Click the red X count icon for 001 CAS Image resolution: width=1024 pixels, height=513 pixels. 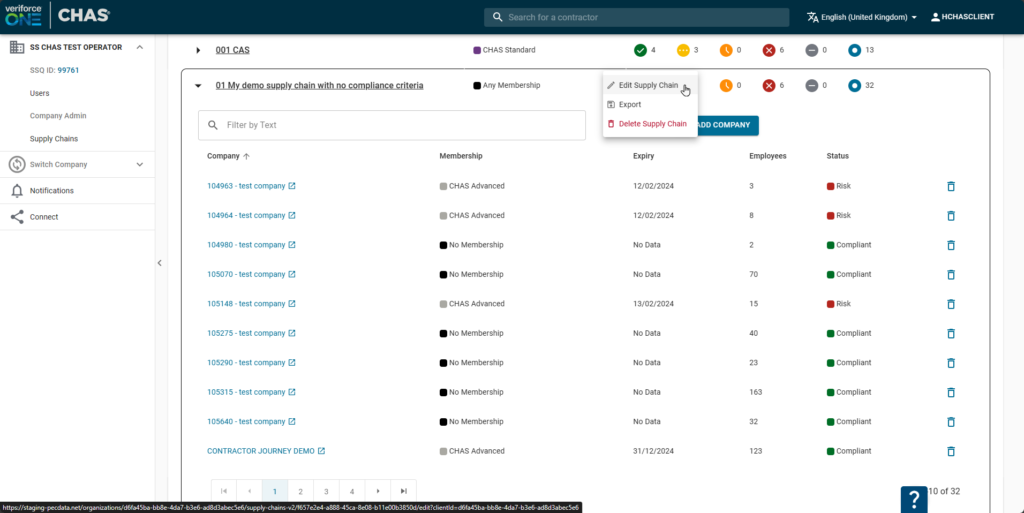click(x=769, y=50)
